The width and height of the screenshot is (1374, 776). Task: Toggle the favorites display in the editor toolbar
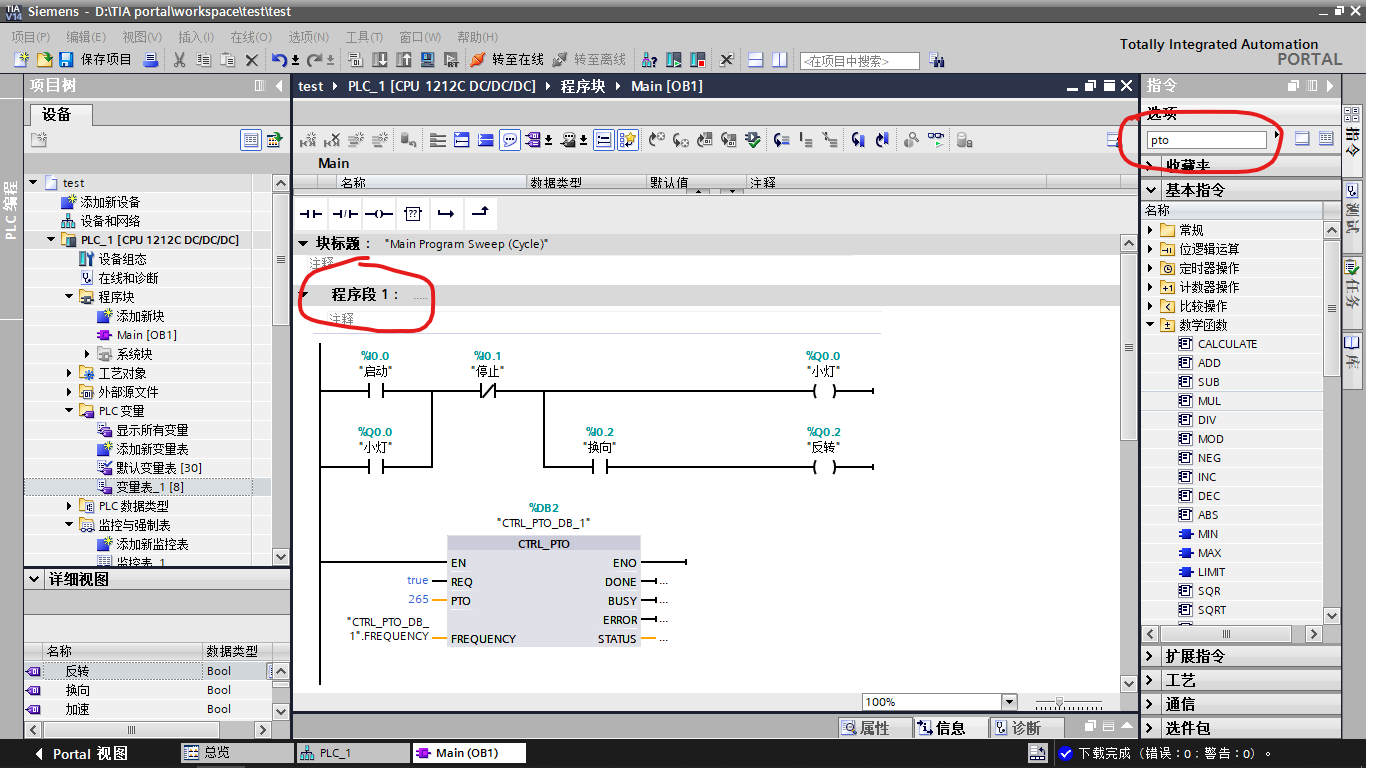pyautogui.click(x=627, y=140)
